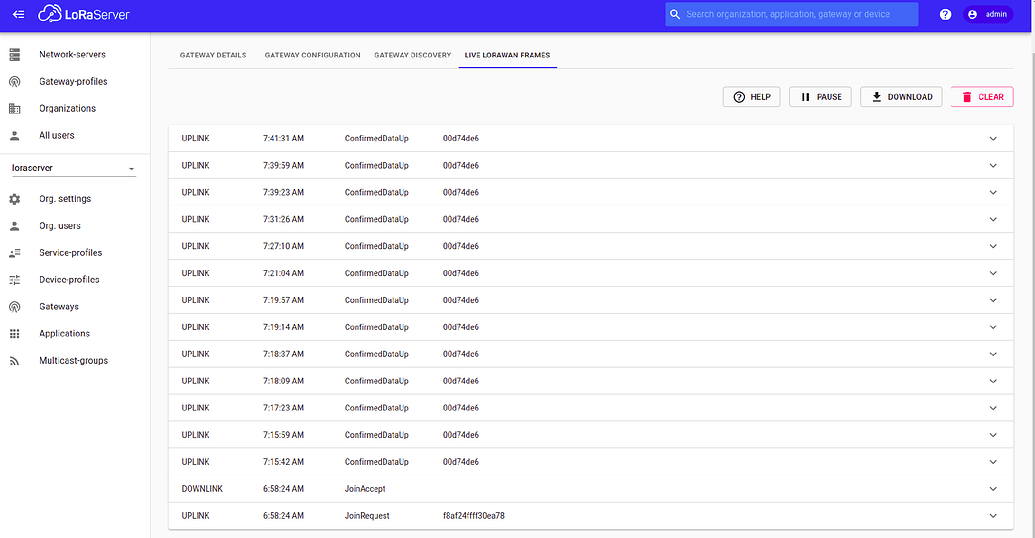Open Device-profiles page
Viewport: 1035px width, 538px height.
[x=69, y=280]
